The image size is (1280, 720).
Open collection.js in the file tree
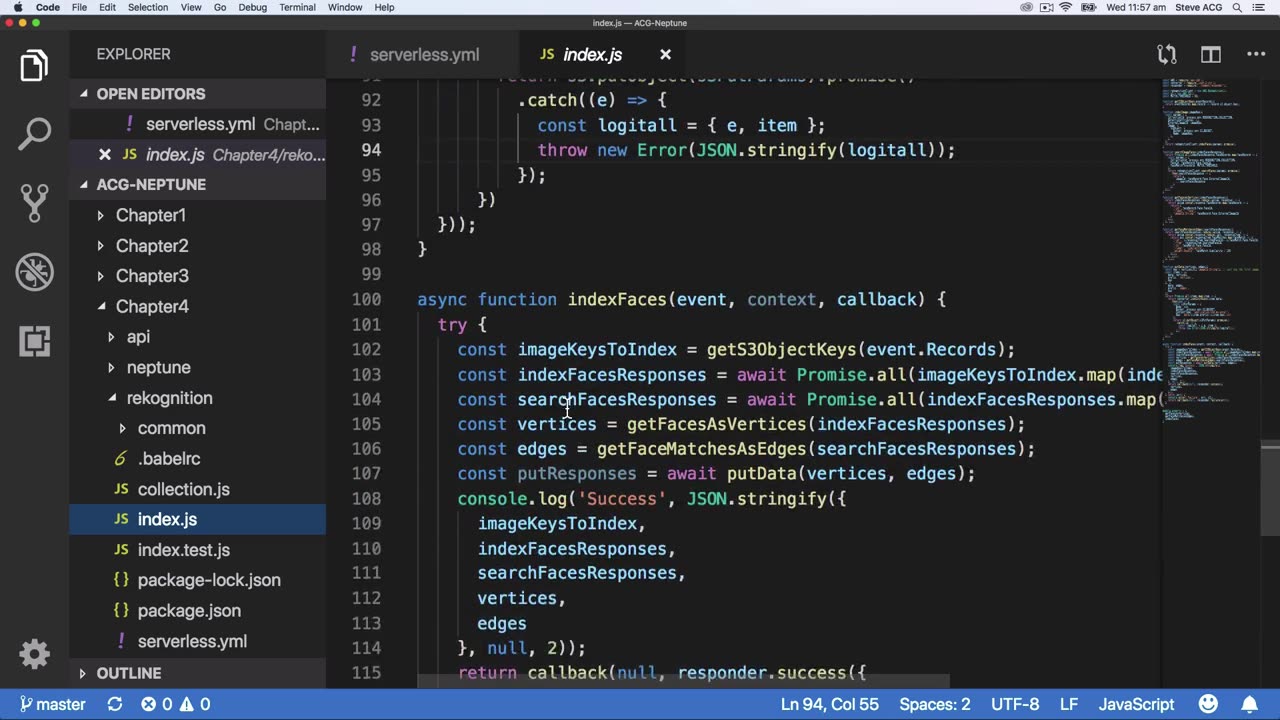click(183, 489)
